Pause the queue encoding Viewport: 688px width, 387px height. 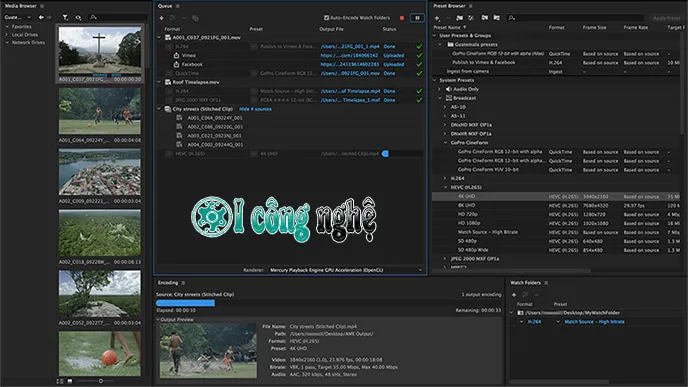(417, 18)
